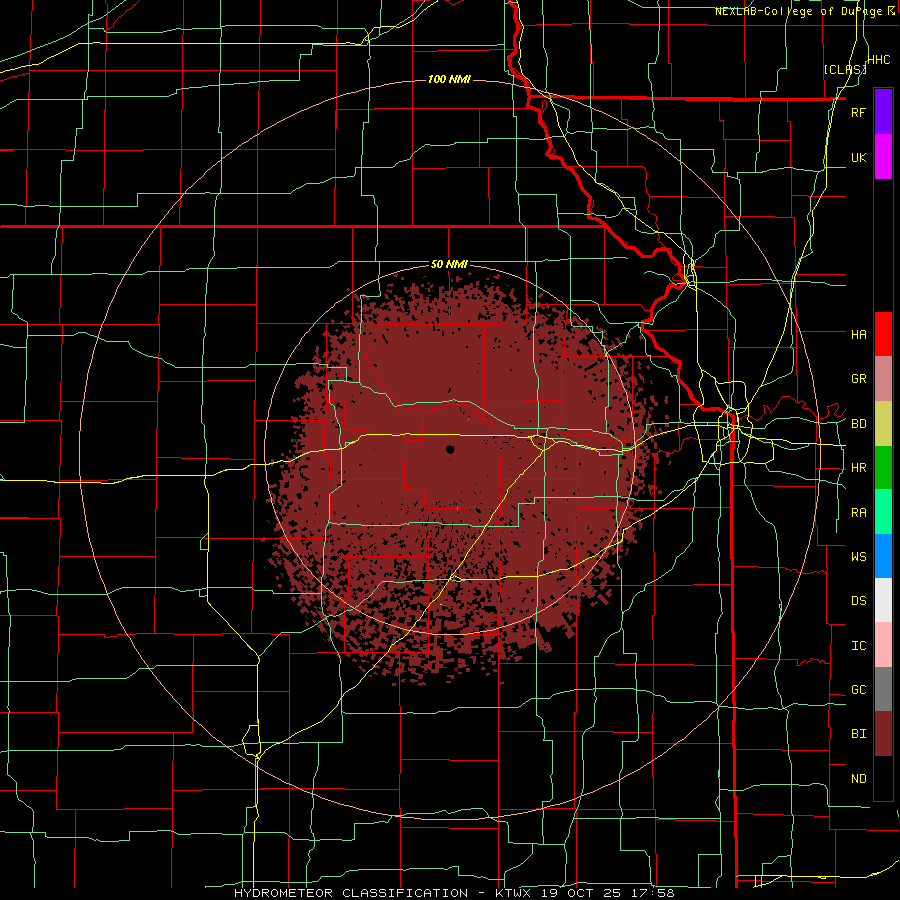Click the black radar site dot
This screenshot has width=900, height=900.
tap(450, 449)
